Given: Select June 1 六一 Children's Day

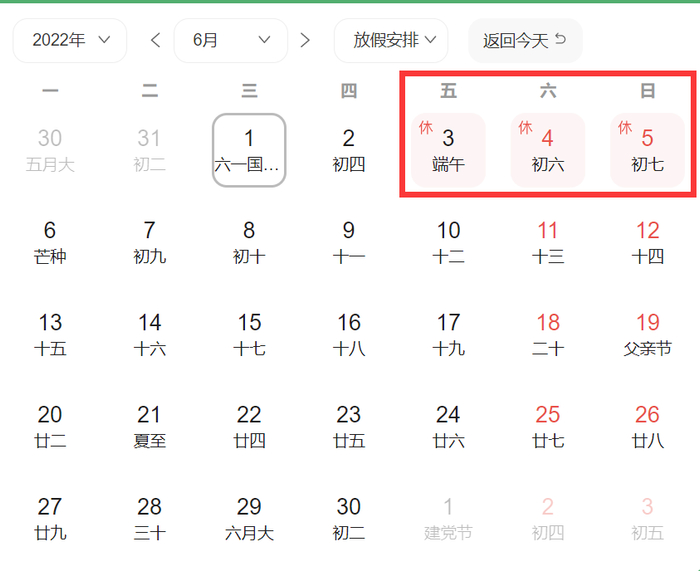Looking at the screenshot, I should pos(249,150).
